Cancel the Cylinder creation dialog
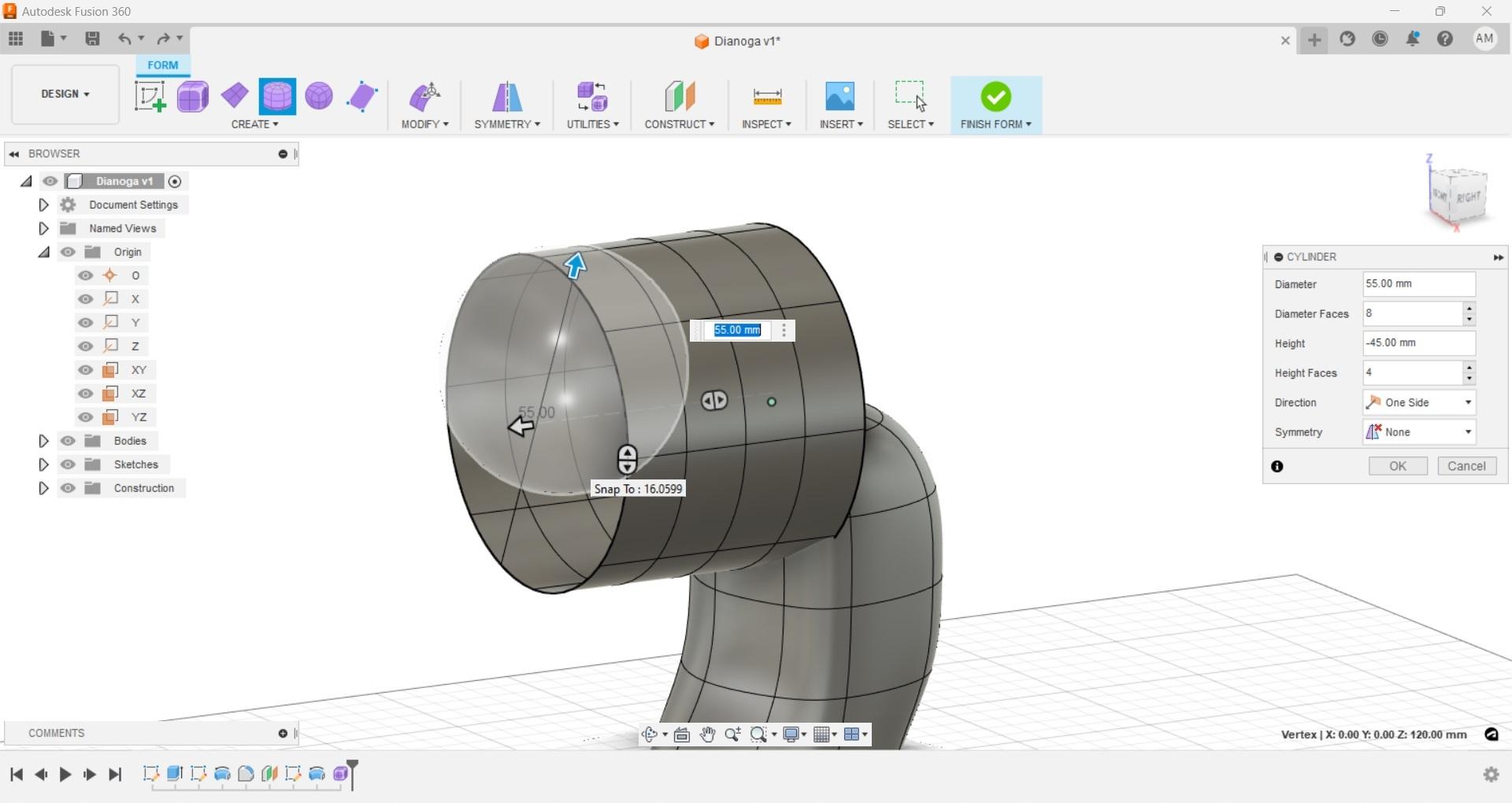Image resolution: width=1512 pixels, height=803 pixels. [x=1466, y=466]
